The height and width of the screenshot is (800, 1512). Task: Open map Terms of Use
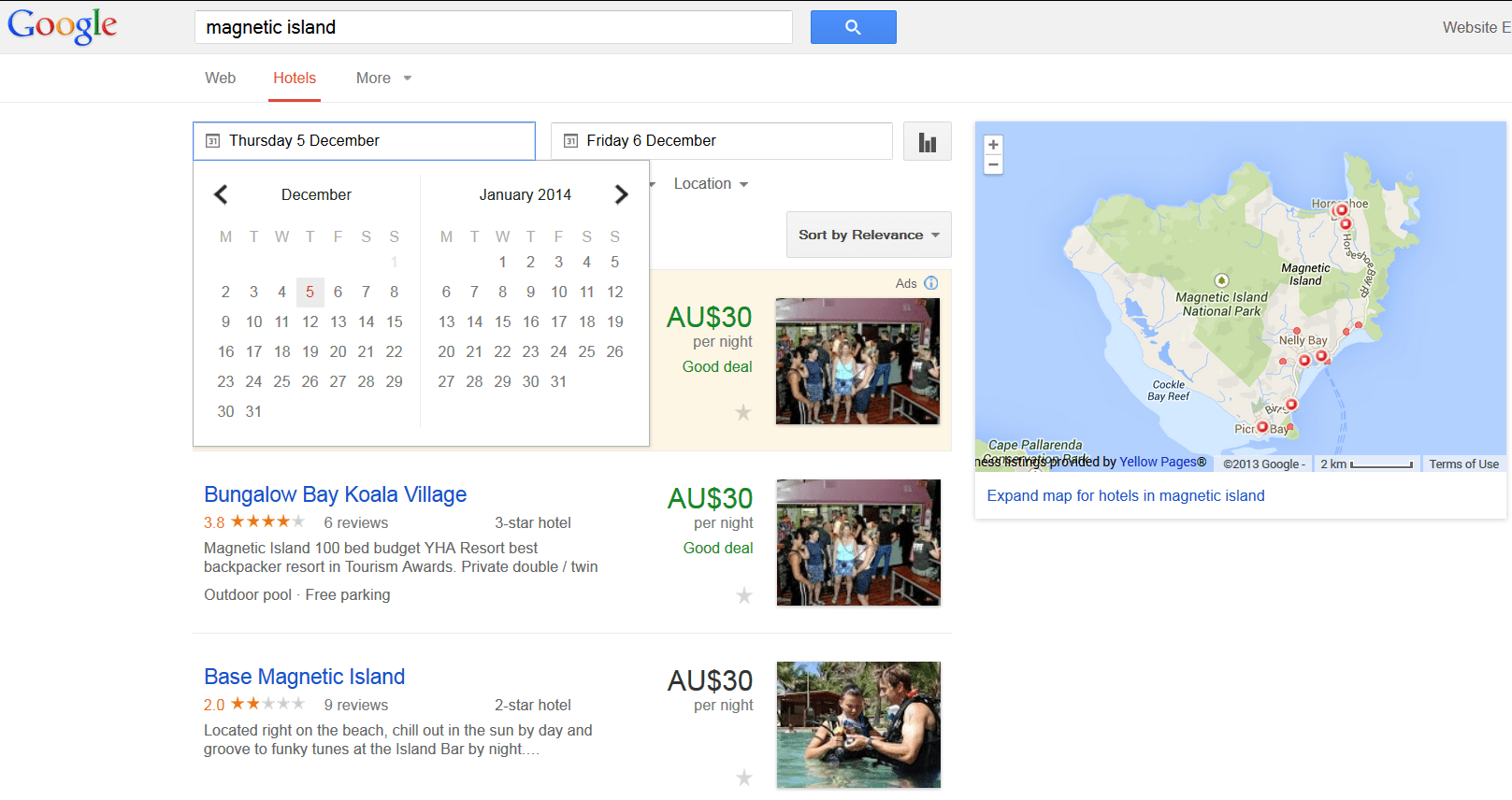1463,464
